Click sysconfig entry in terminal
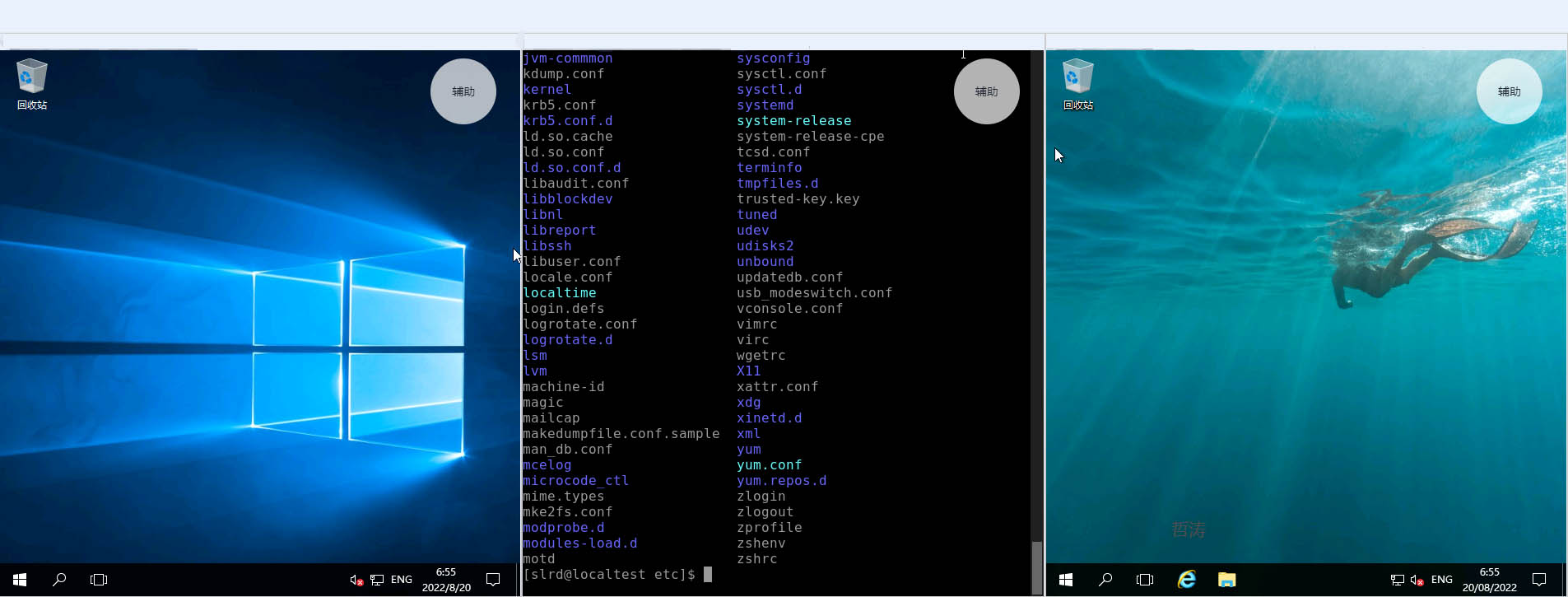1568x597 pixels. pyautogui.click(x=774, y=58)
